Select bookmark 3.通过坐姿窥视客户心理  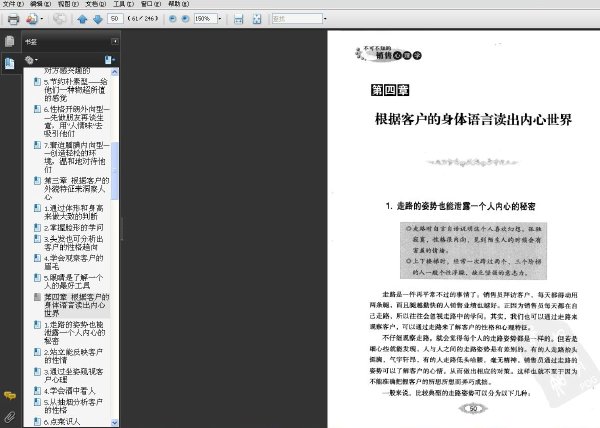(73, 375)
